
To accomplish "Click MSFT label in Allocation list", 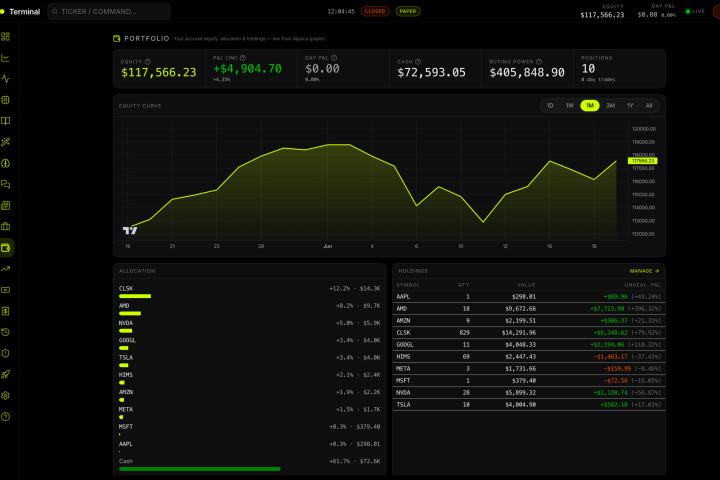I will pos(126,427).
